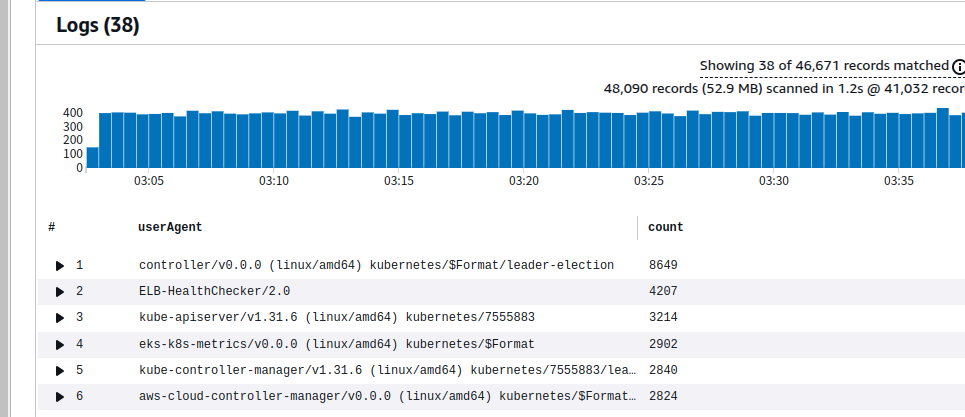Expand log row 3 kube-apiserver
The image size is (965, 417).
click(x=60, y=318)
